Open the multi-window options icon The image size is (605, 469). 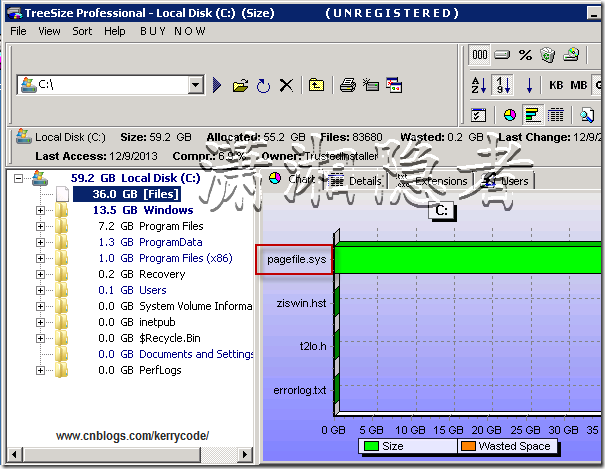(394, 85)
